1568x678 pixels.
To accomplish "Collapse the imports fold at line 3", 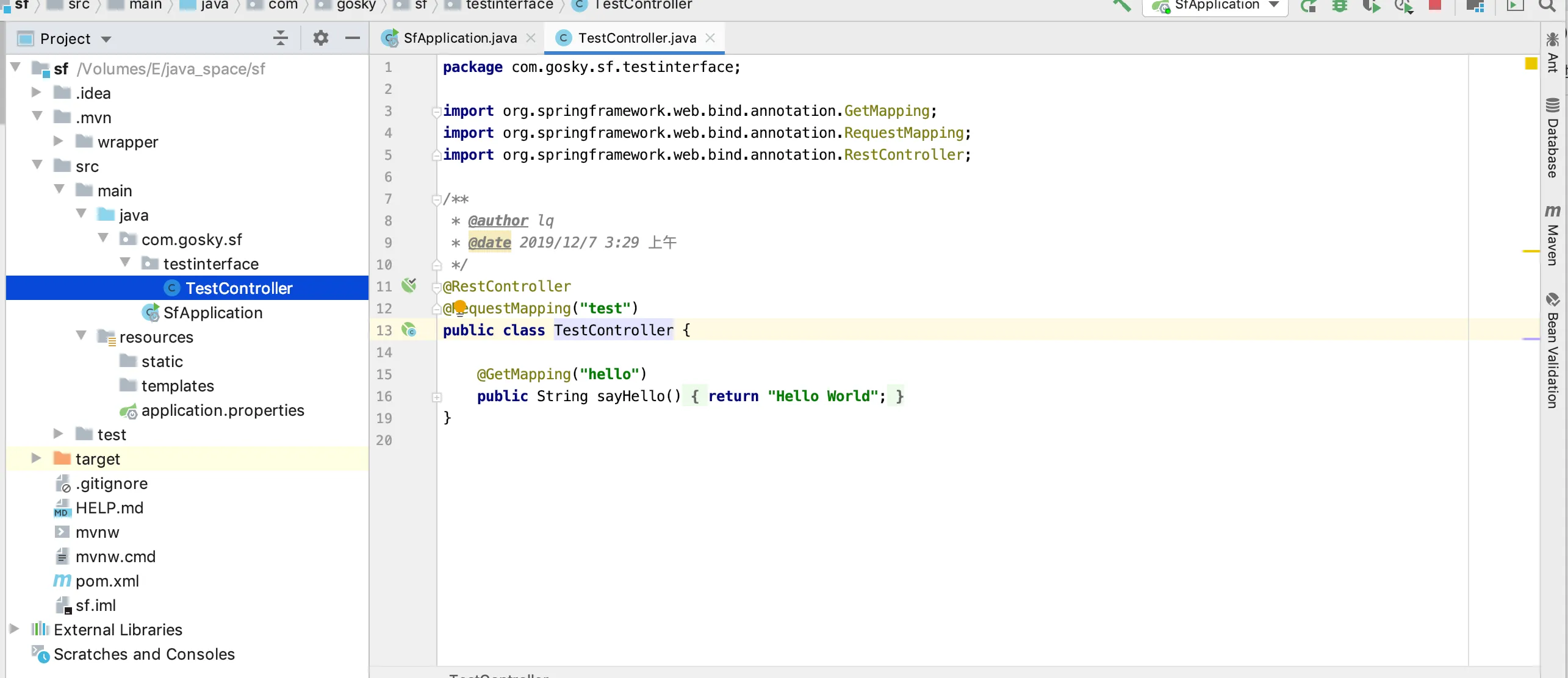I will (437, 112).
